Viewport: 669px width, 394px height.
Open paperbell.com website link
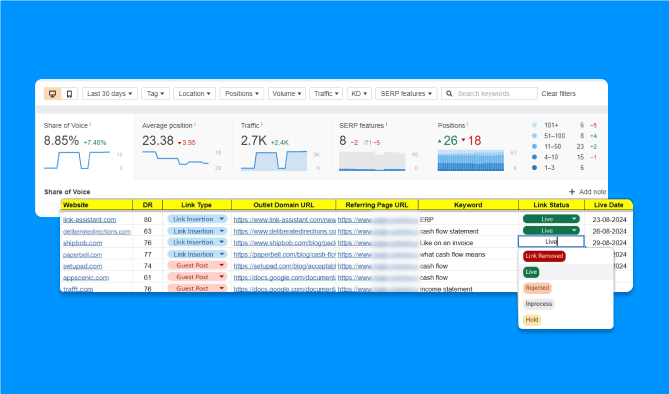83,254
